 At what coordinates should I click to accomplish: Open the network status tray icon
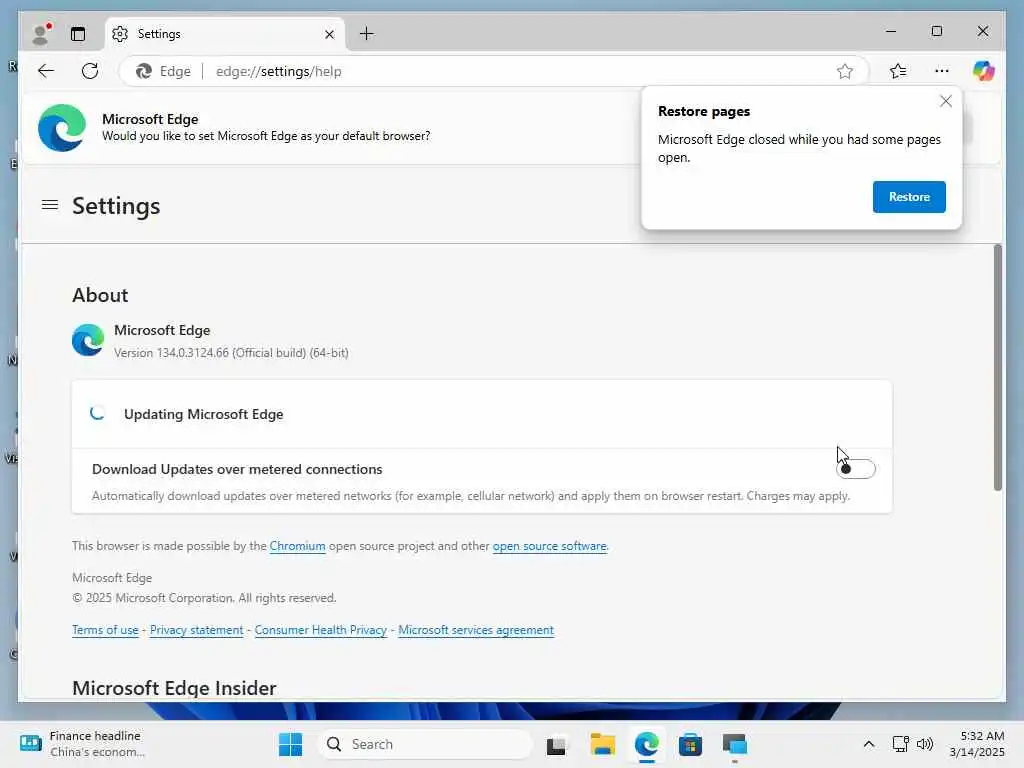(x=901, y=744)
